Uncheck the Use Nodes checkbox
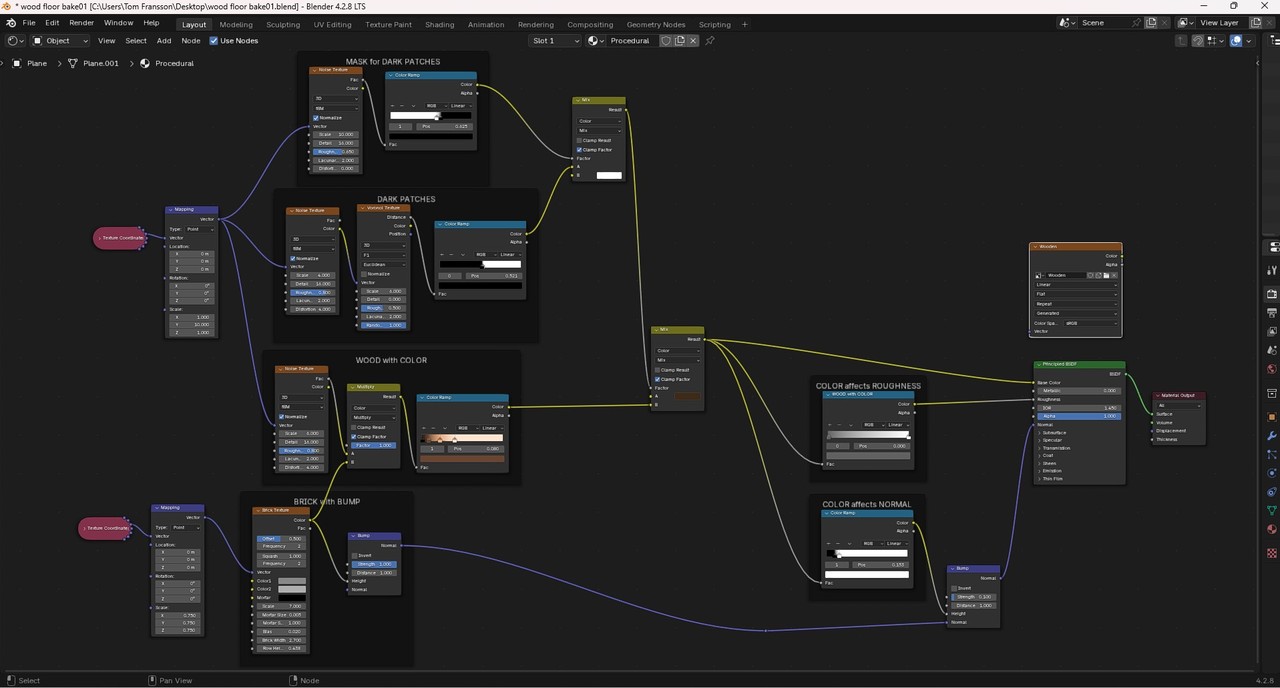Viewport: 1280px width, 688px height. click(x=214, y=41)
